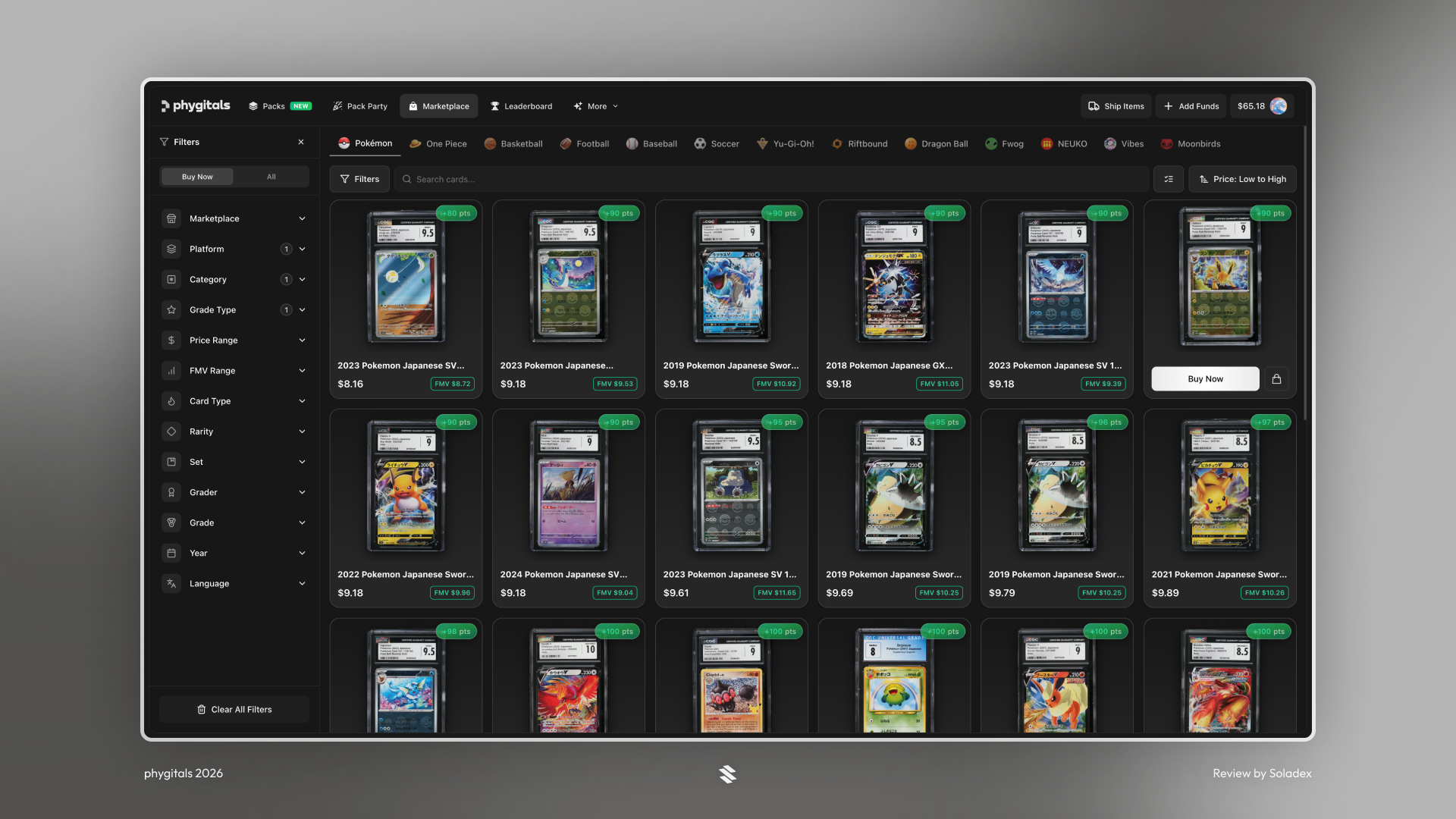1456x819 pixels.
Task: View the Leaderboard
Action: 521,106
